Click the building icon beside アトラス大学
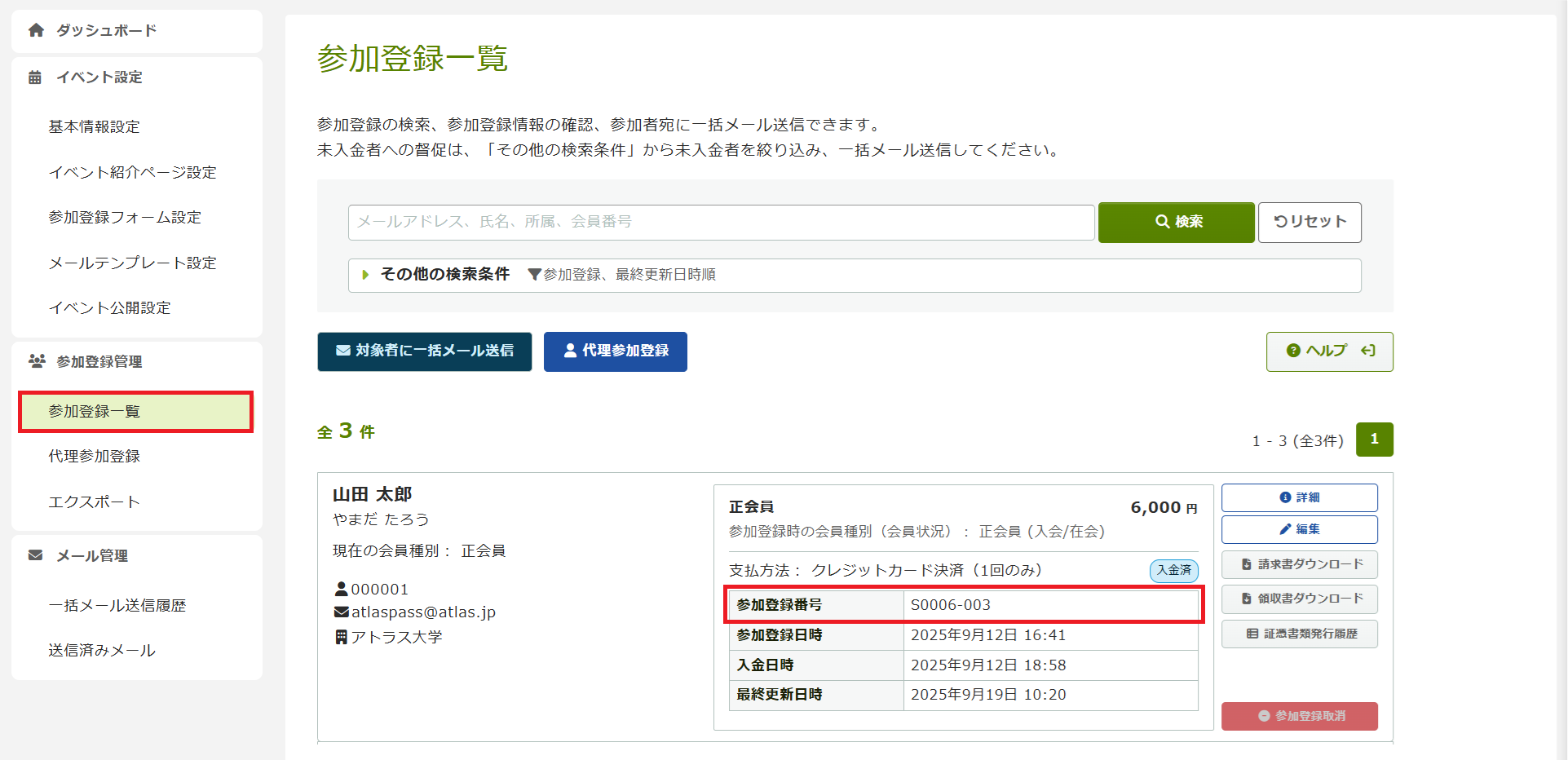This screenshot has height=760, width=1568. pyautogui.click(x=341, y=637)
